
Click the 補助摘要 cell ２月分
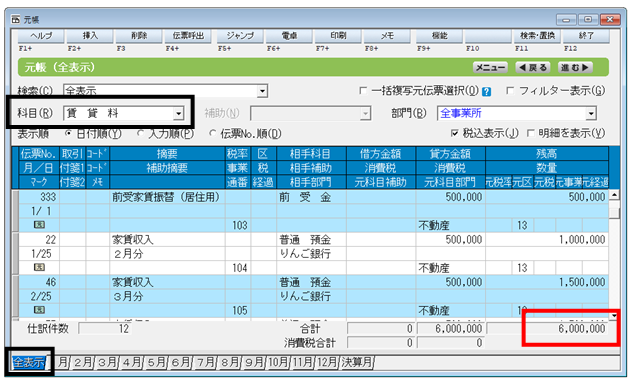pos(167,254)
